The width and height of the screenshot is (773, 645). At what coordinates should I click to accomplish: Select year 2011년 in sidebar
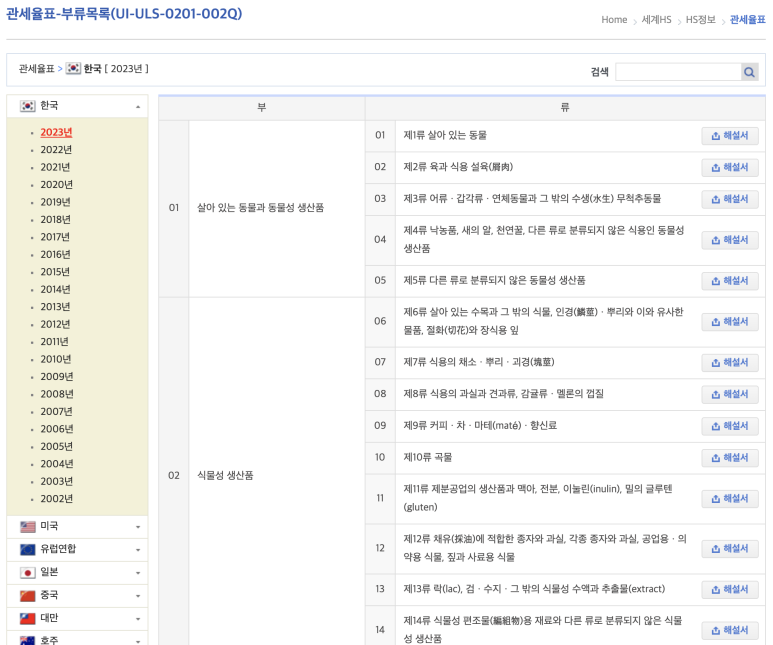[55, 342]
